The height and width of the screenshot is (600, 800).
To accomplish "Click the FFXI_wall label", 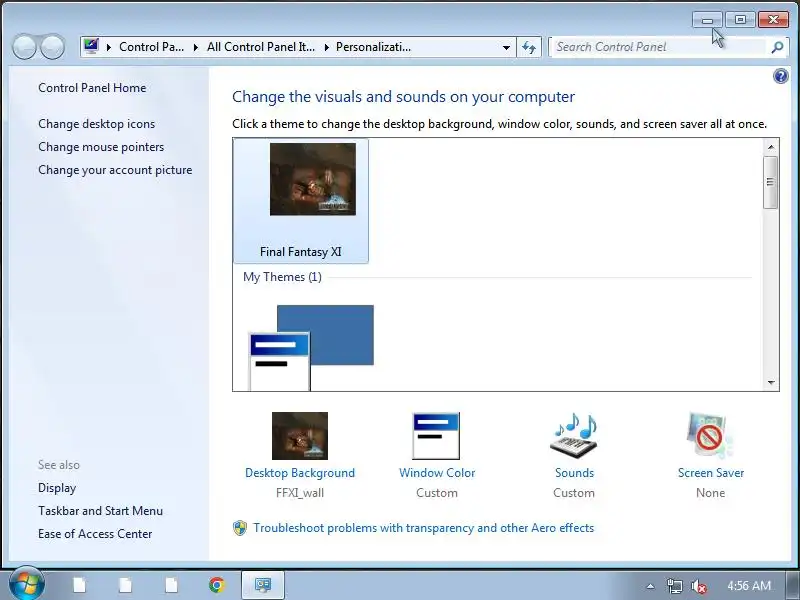I will coord(300,493).
